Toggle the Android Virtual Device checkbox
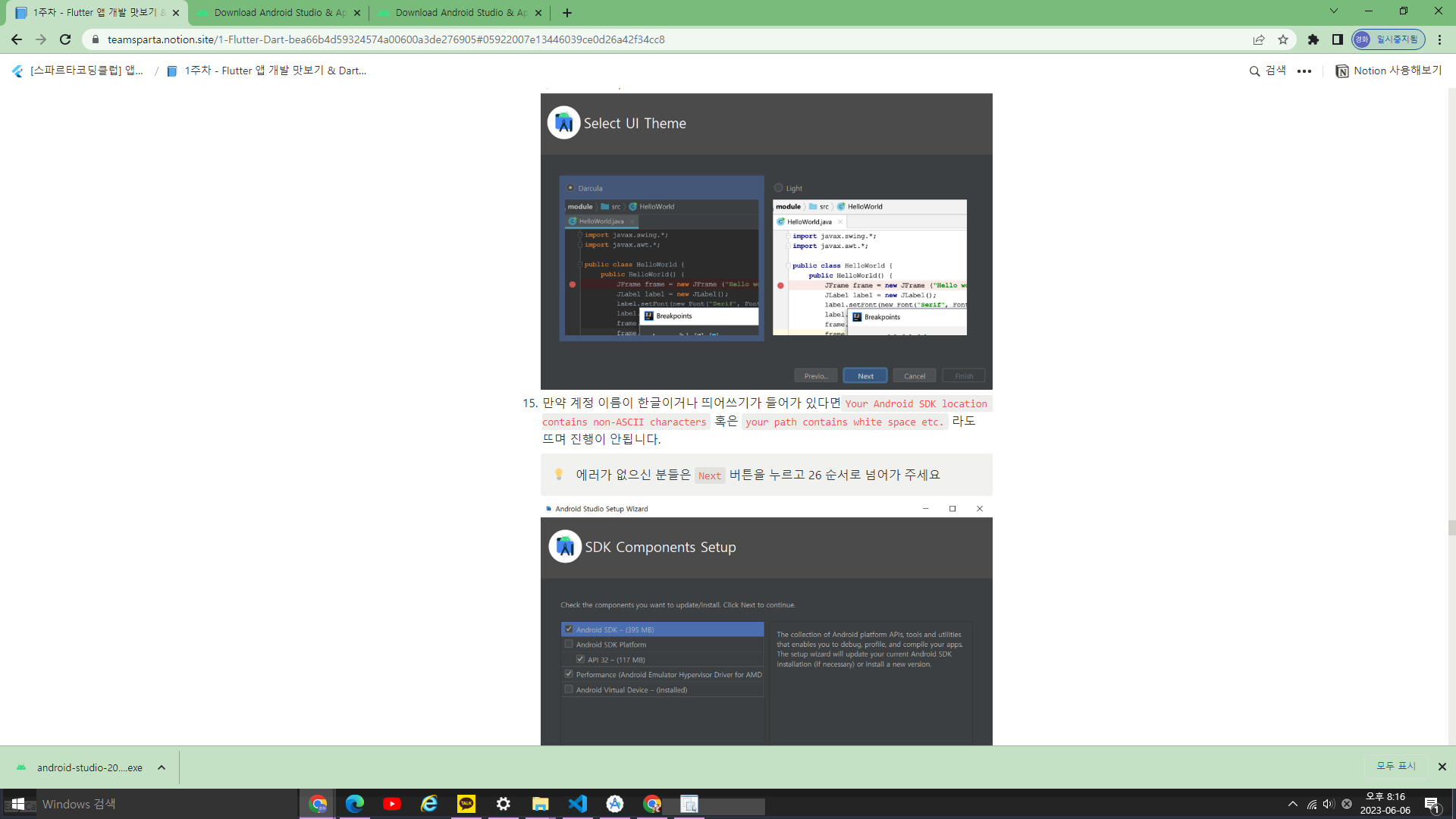 569,689
